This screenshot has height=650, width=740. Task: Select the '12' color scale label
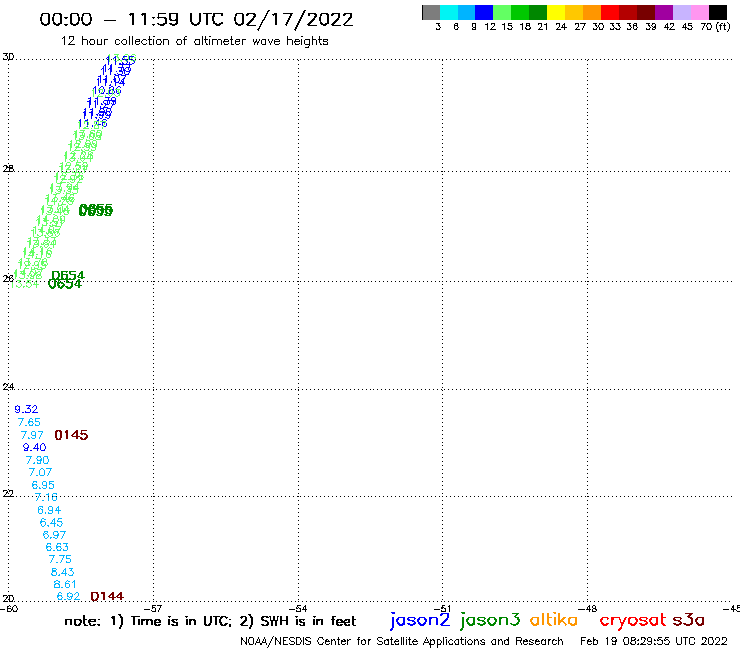click(x=490, y=26)
